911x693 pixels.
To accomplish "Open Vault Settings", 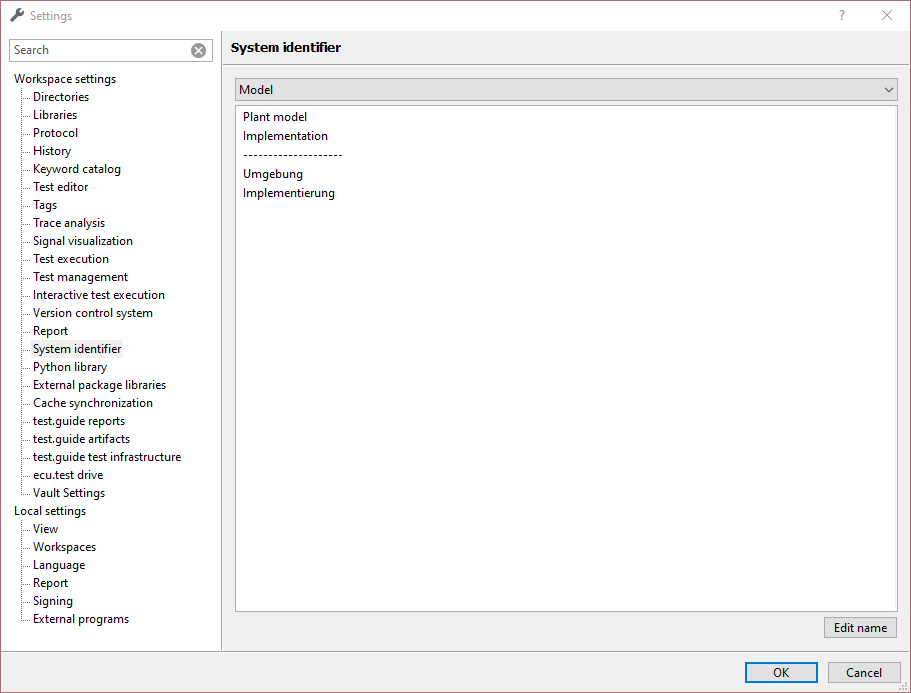I will [x=69, y=493].
